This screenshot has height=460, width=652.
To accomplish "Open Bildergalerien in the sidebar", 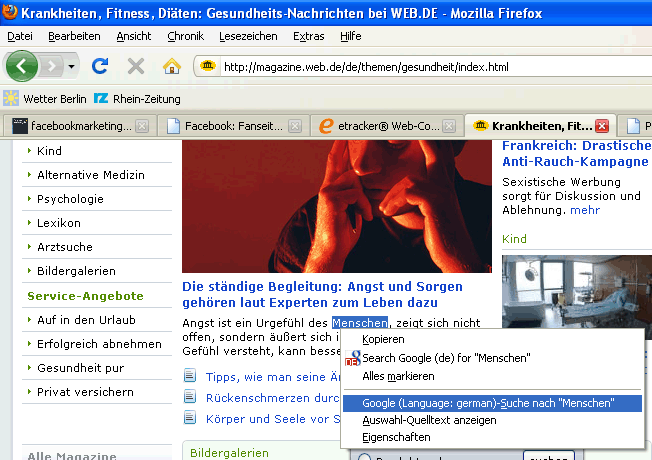I will pyautogui.click(x=76, y=271).
